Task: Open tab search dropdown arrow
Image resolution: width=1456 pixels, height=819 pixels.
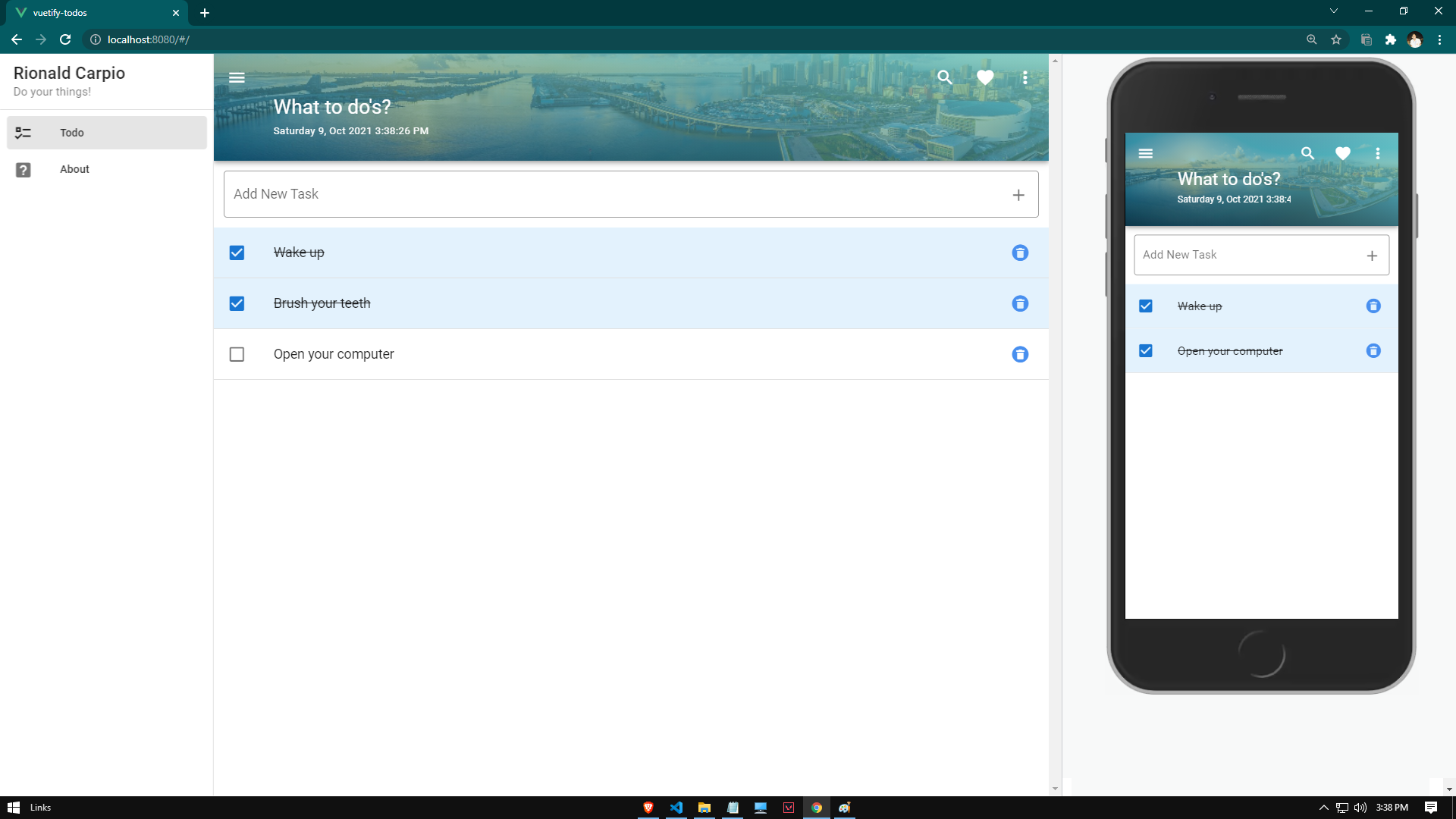Action: coord(1334,11)
